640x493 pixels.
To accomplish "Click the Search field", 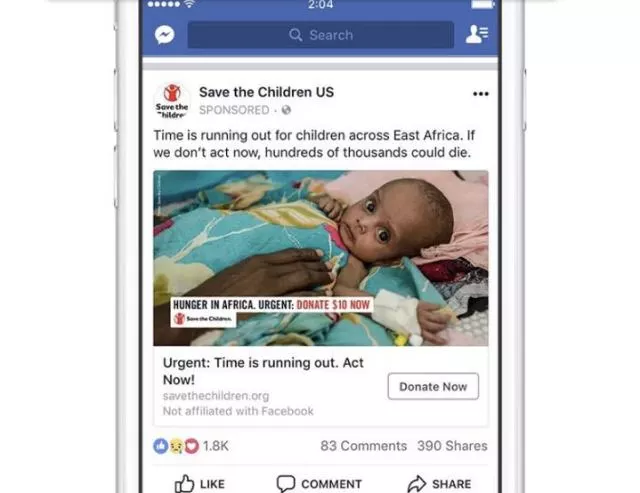I will pyautogui.click(x=321, y=35).
